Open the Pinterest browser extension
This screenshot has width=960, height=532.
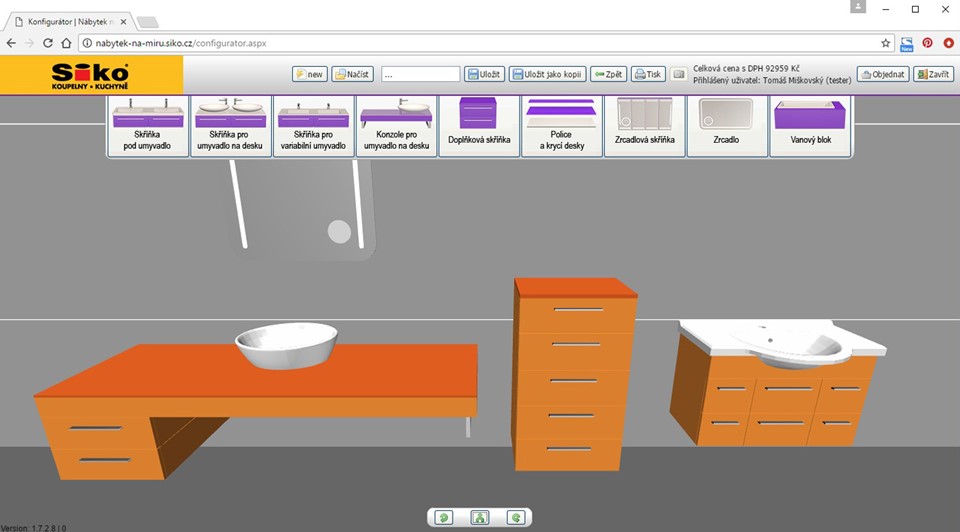coord(927,43)
